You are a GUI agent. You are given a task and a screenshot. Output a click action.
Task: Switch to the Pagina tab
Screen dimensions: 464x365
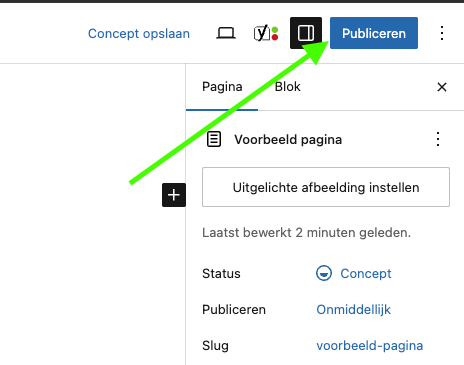point(222,87)
